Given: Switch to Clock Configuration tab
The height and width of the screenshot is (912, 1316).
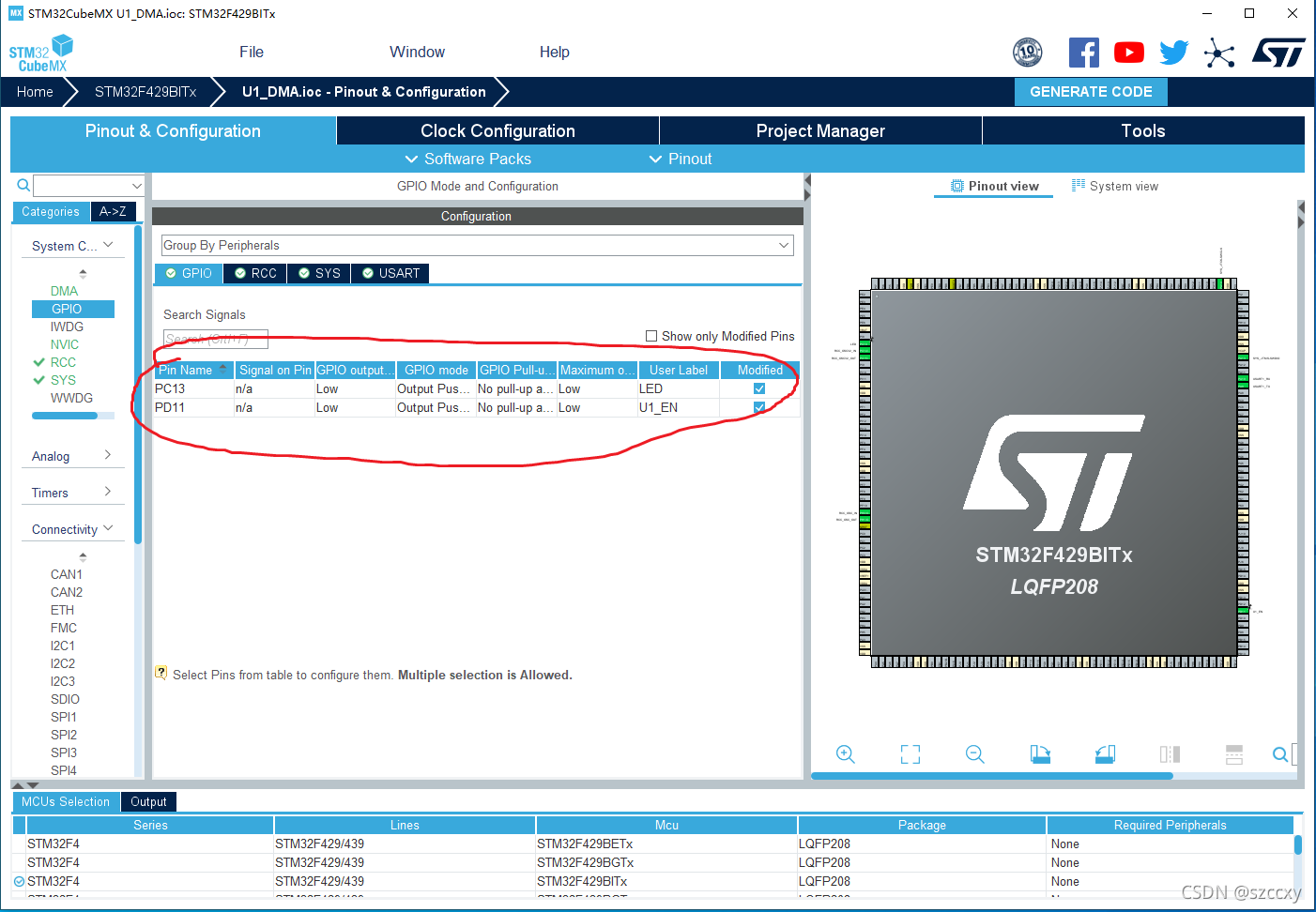Looking at the screenshot, I should (497, 130).
